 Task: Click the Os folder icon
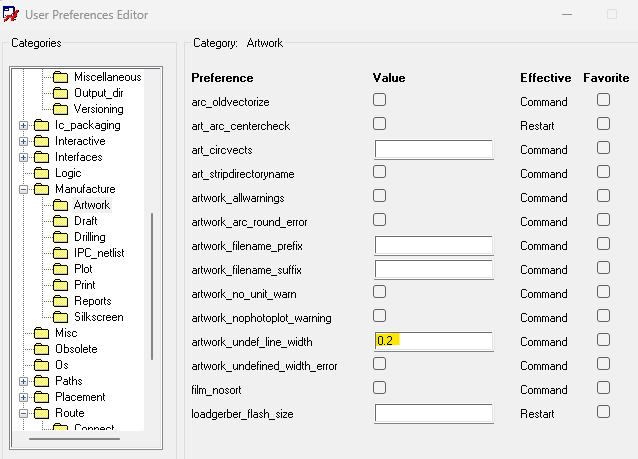(42, 365)
